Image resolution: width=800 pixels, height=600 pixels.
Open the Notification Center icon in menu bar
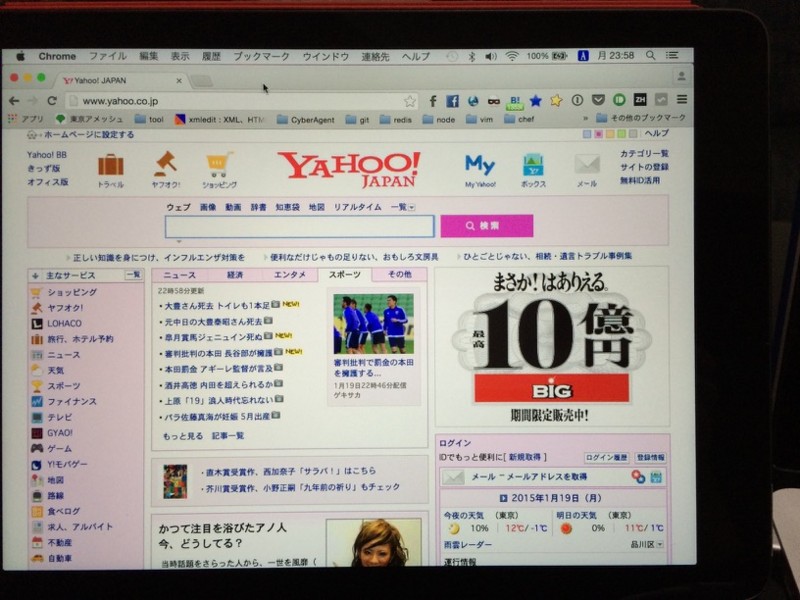pyautogui.click(x=672, y=55)
